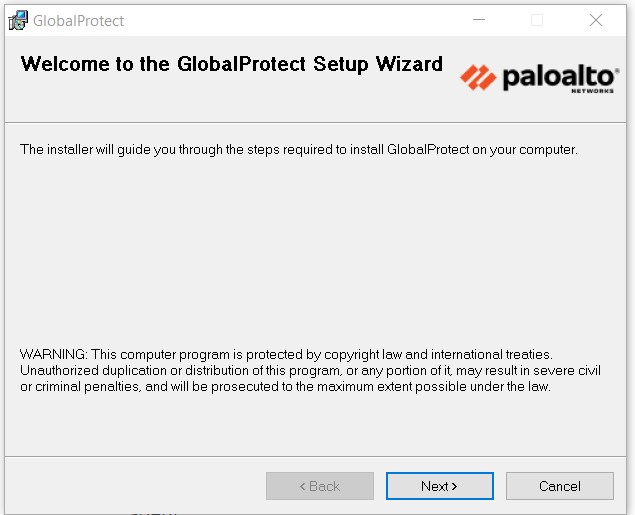This screenshot has width=635, height=515.
Task: Click the "Welcome to the GlobalProtect Setup Wizard" heading
Action: pyautogui.click(x=231, y=65)
